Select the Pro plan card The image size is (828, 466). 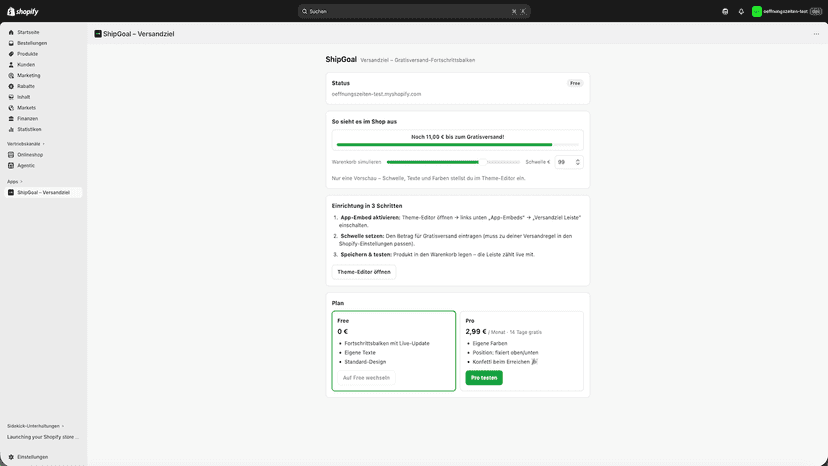[522, 351]
